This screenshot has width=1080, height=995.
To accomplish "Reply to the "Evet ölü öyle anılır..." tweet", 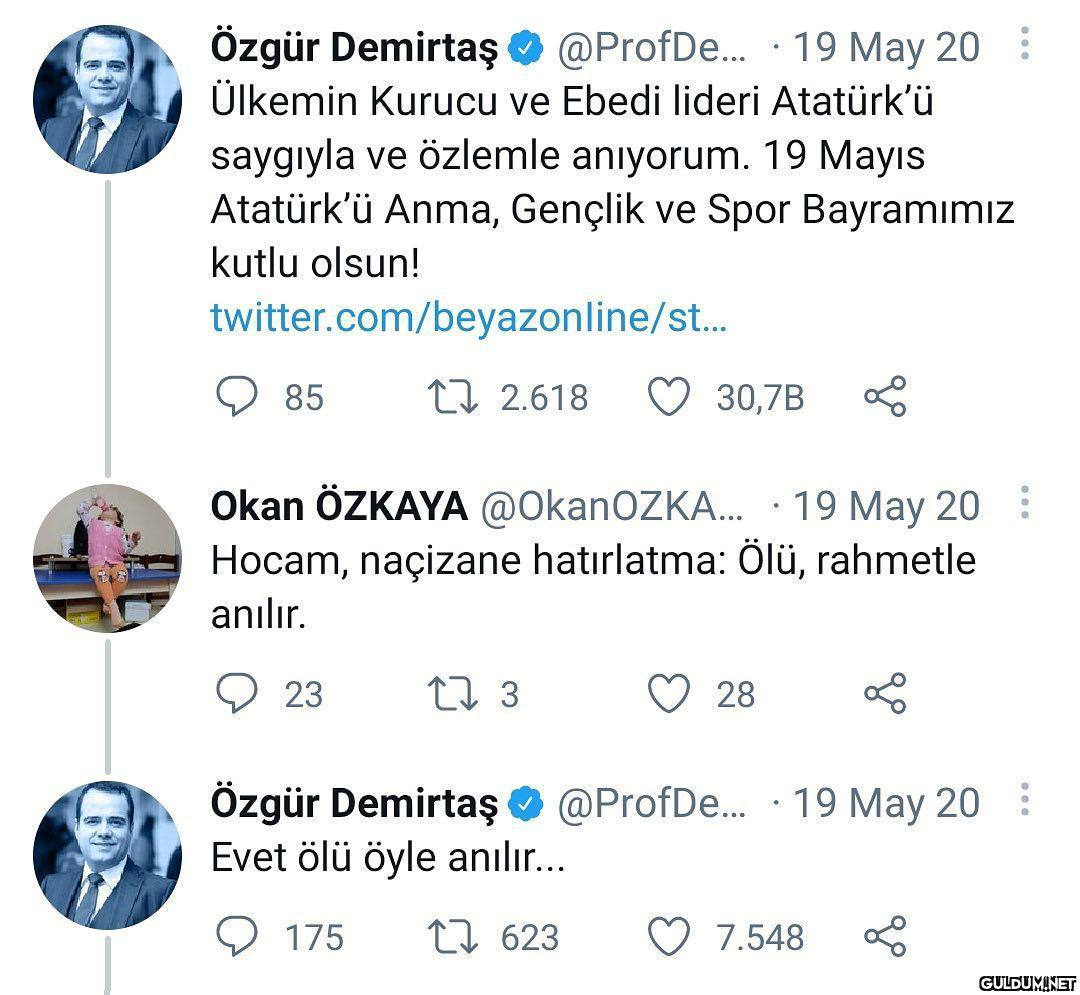I will pyautogui.click(x=237, y=937).
